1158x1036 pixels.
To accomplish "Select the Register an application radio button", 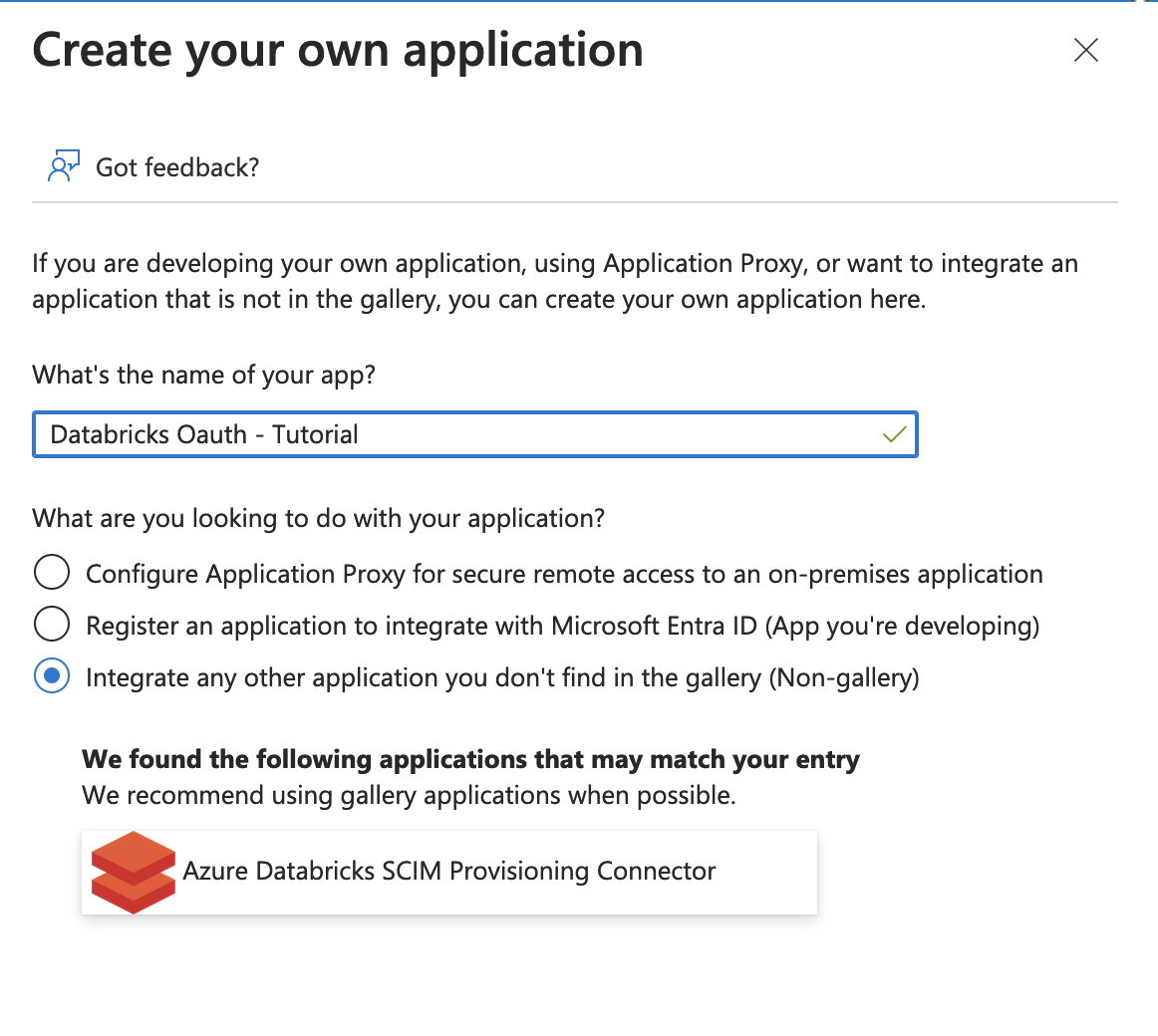I will click(x=52, y=626).
